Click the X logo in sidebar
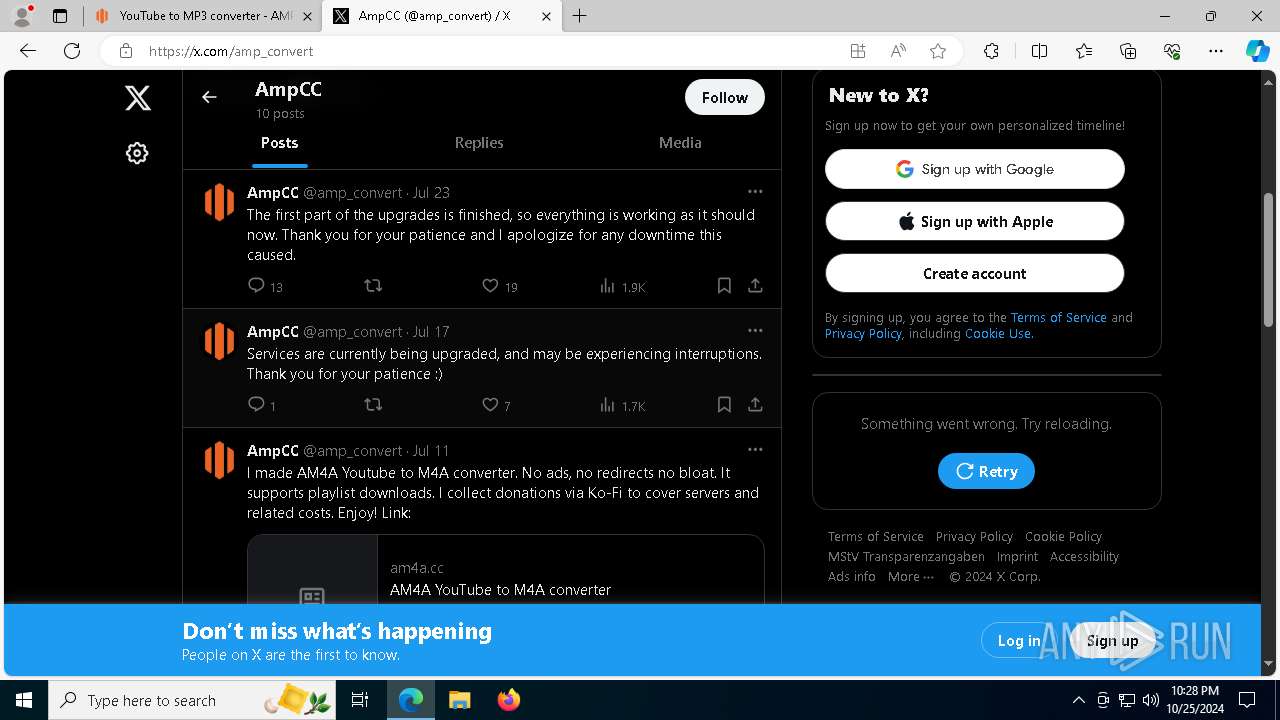 coord(138,97)
